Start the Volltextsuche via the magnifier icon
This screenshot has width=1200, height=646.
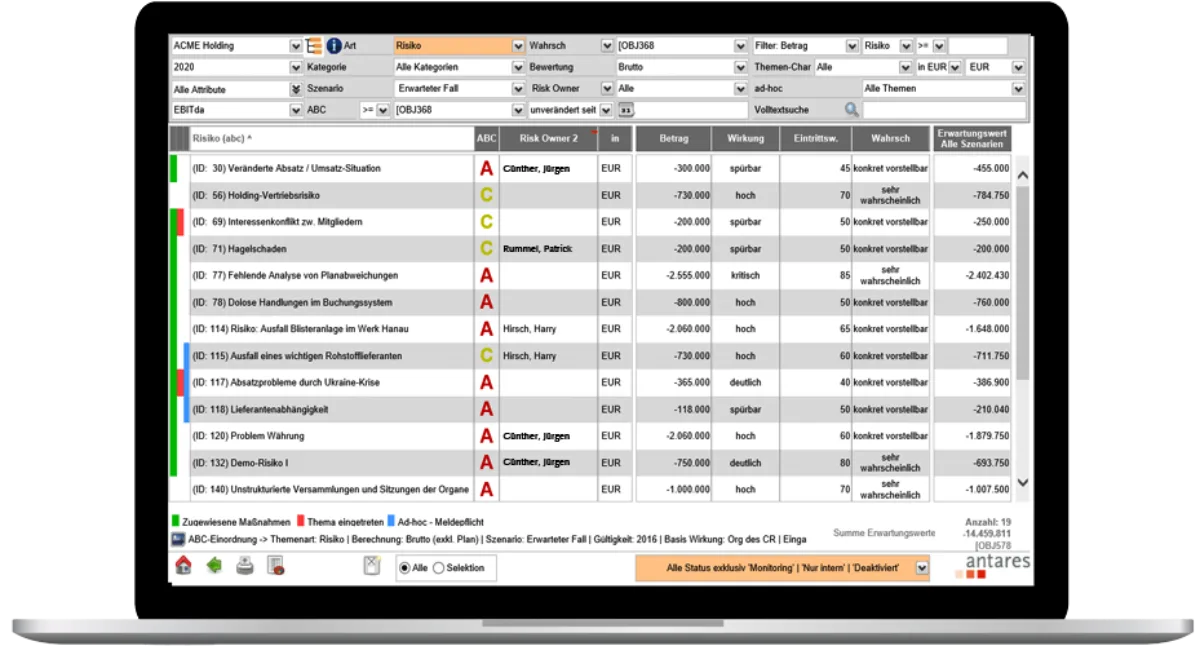[851, 109]
